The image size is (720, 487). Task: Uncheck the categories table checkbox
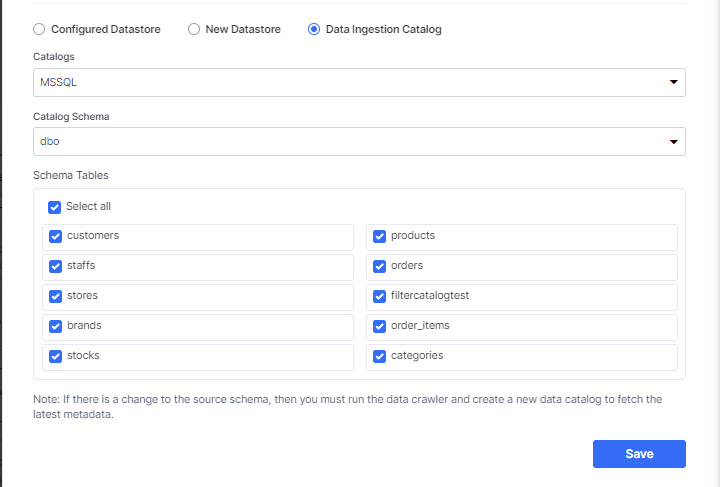coord(379,356)
